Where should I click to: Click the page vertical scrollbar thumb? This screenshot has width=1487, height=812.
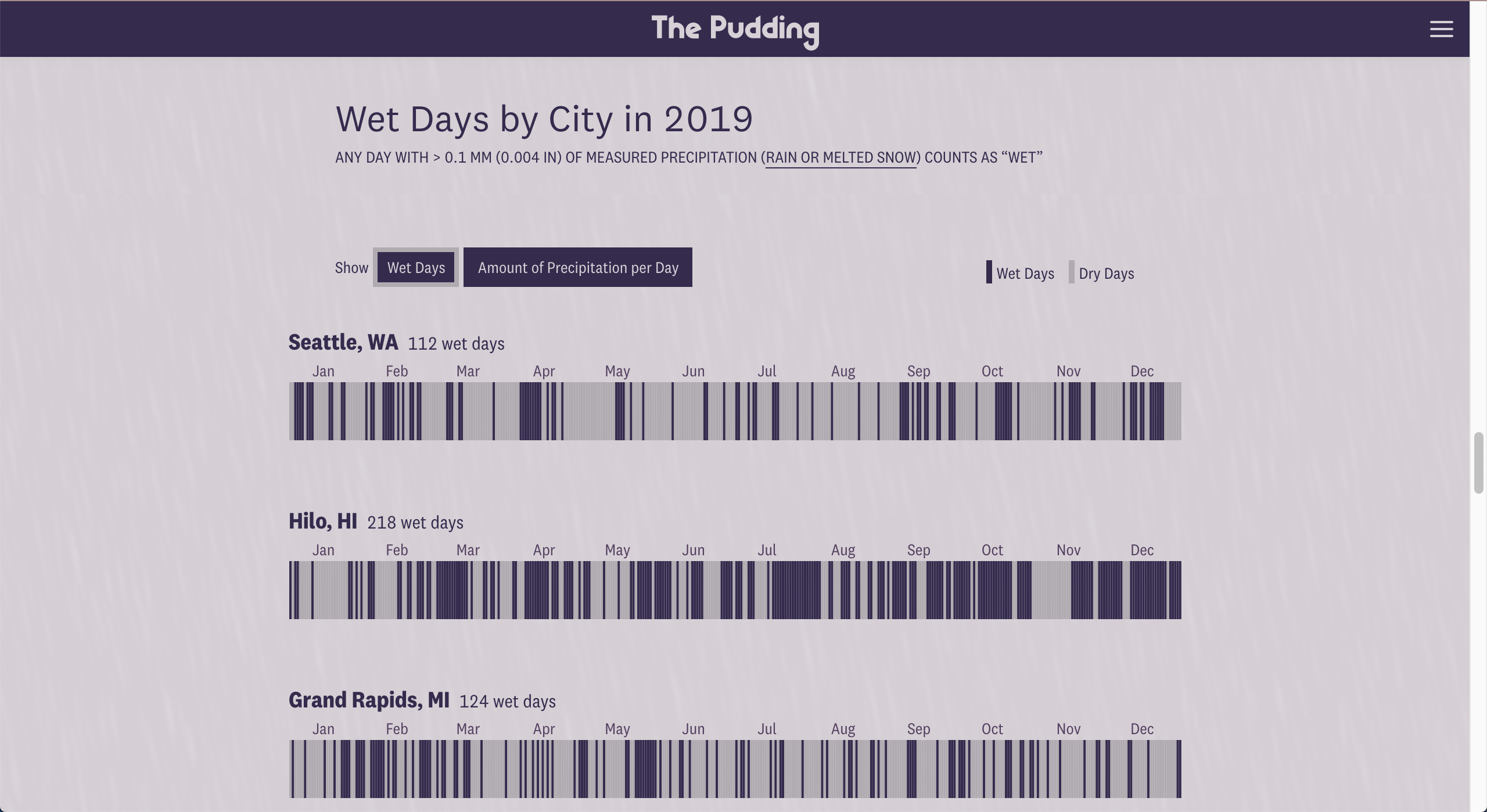(1479, 463)
